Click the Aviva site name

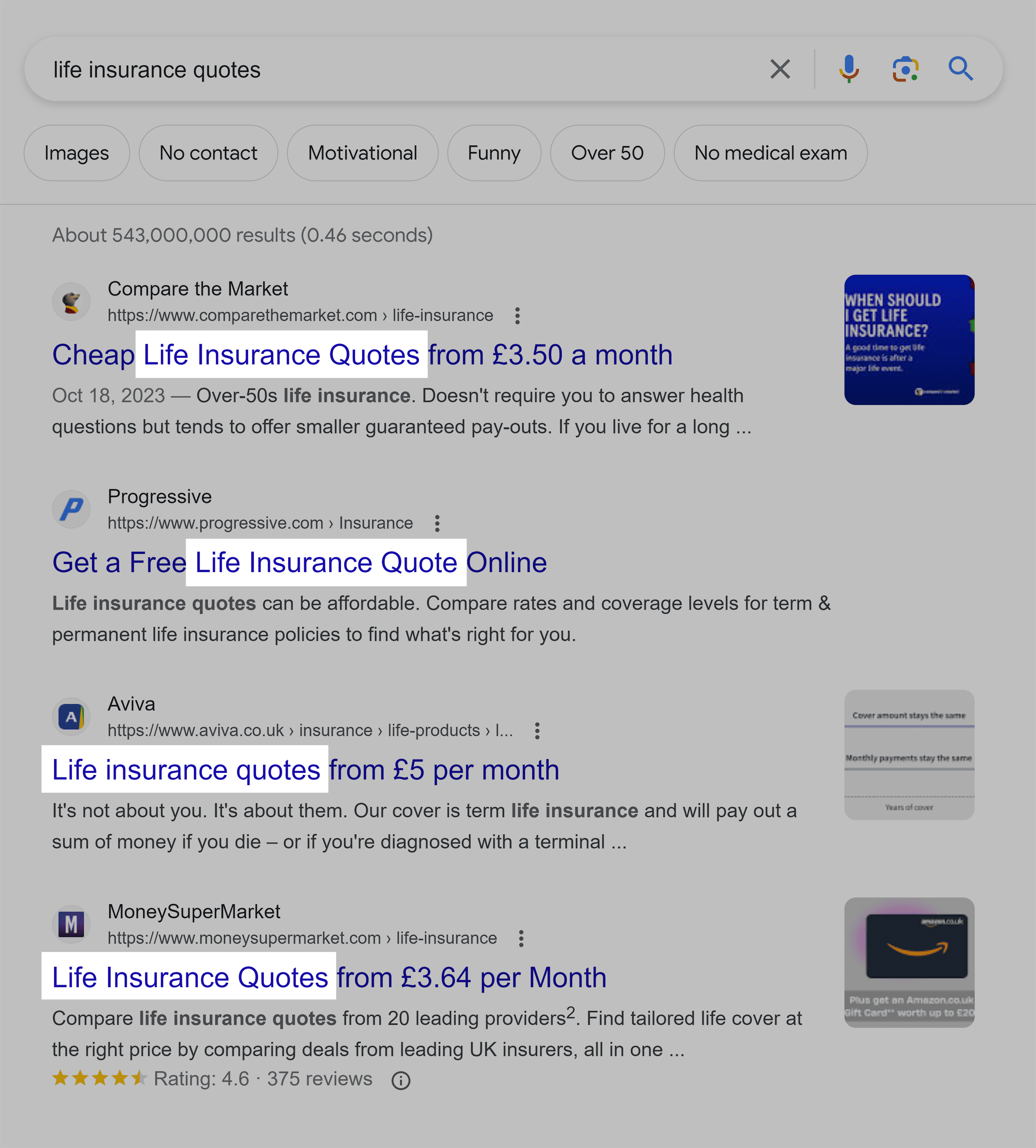pos(131,704)
